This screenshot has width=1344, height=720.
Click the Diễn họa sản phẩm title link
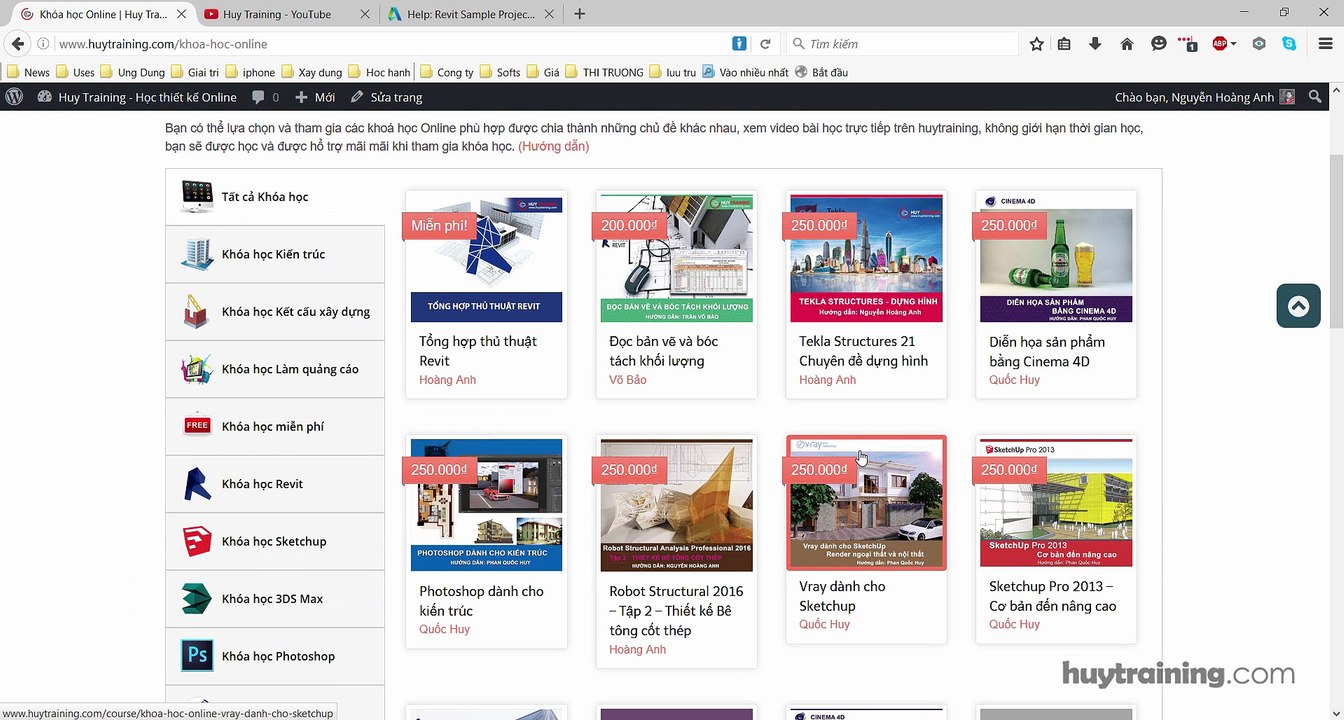pos(1047,351)
